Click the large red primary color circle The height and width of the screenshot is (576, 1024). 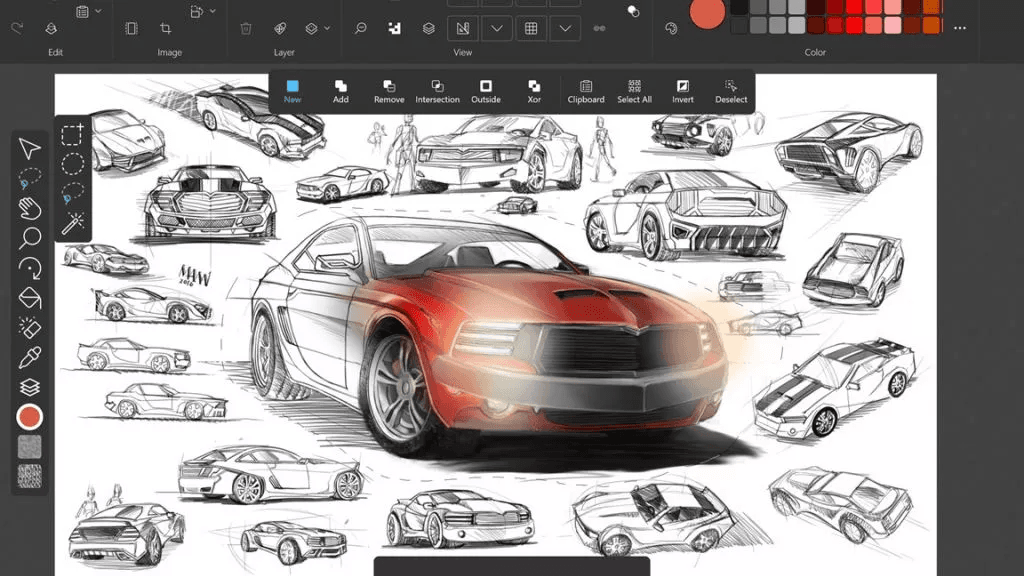707,13
